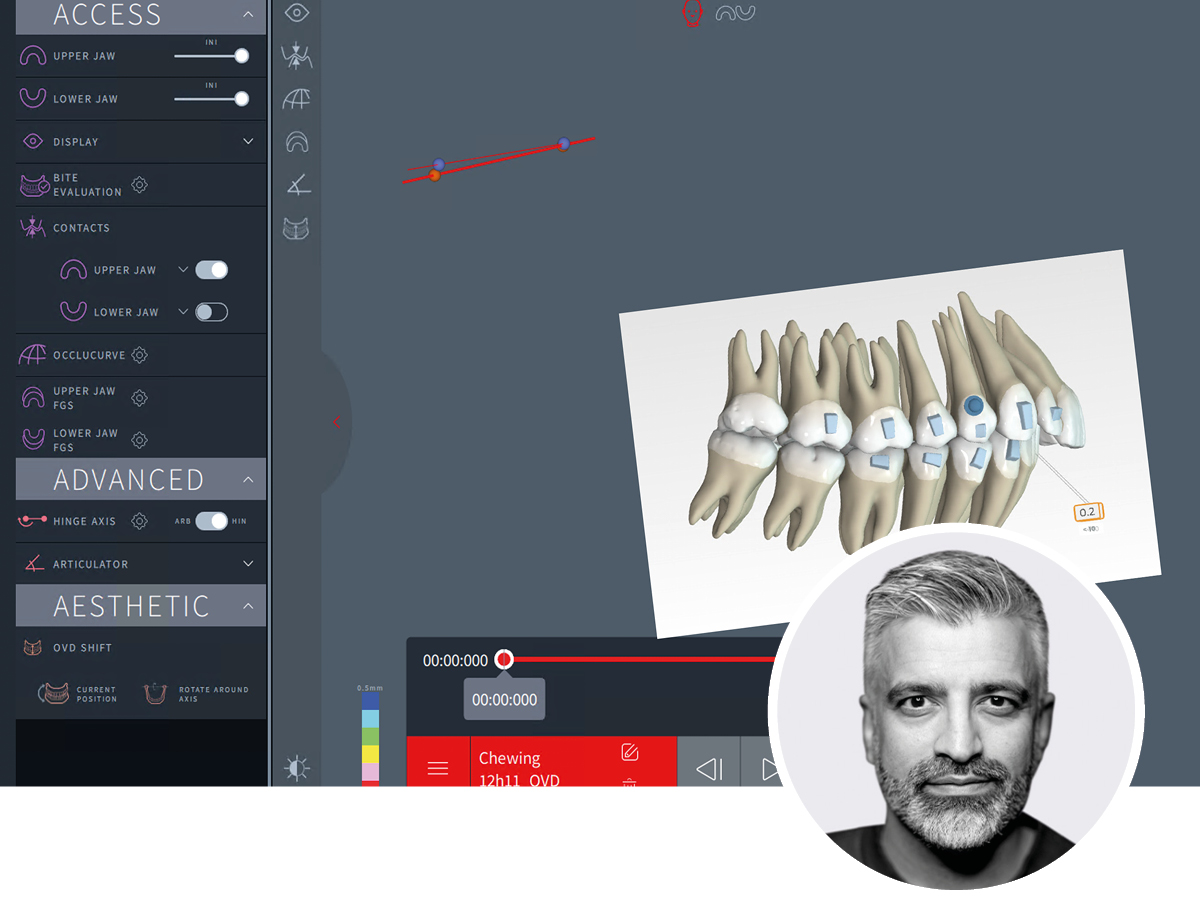This screenshot has width=1200, height=900.
Task: Click the FGS jaw icon at toolbar bottom
Action: [x=295, y=229]
